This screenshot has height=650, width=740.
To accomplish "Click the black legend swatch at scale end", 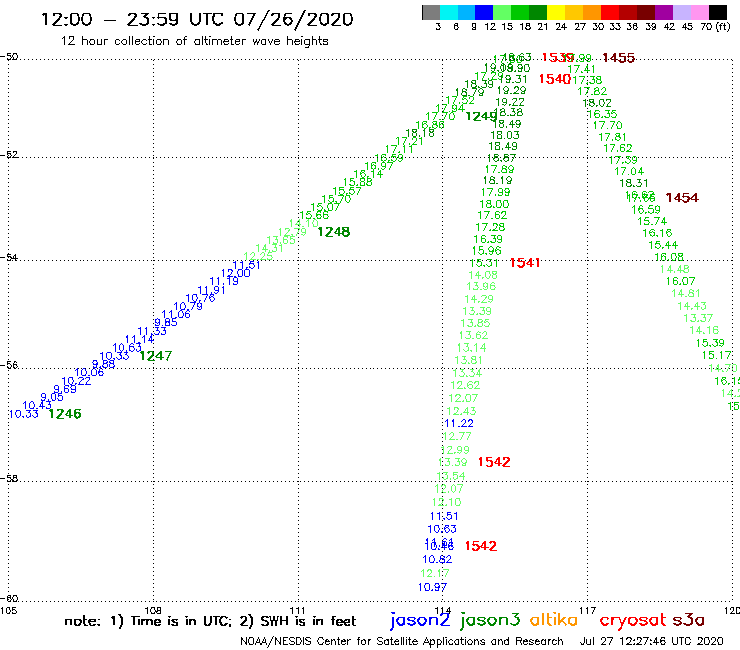I will (x=717, y=12).
